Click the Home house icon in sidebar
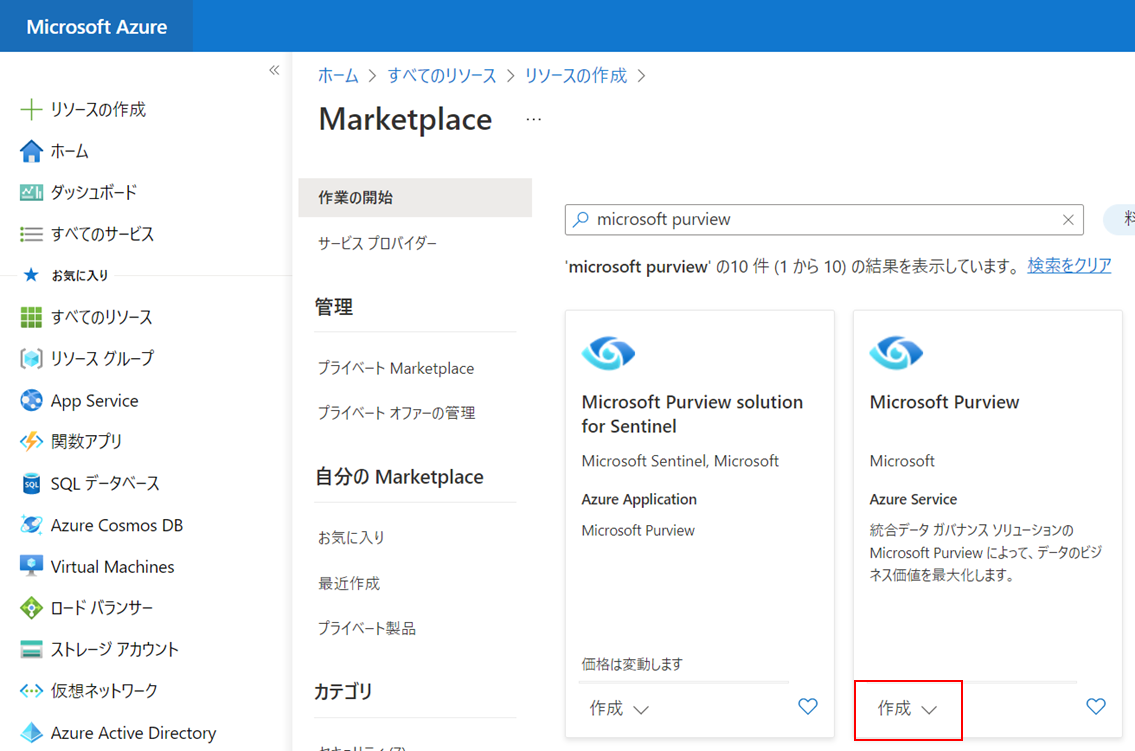This screenshot has height=751, width=1135. pyautogui.click(x=31, y=151)
